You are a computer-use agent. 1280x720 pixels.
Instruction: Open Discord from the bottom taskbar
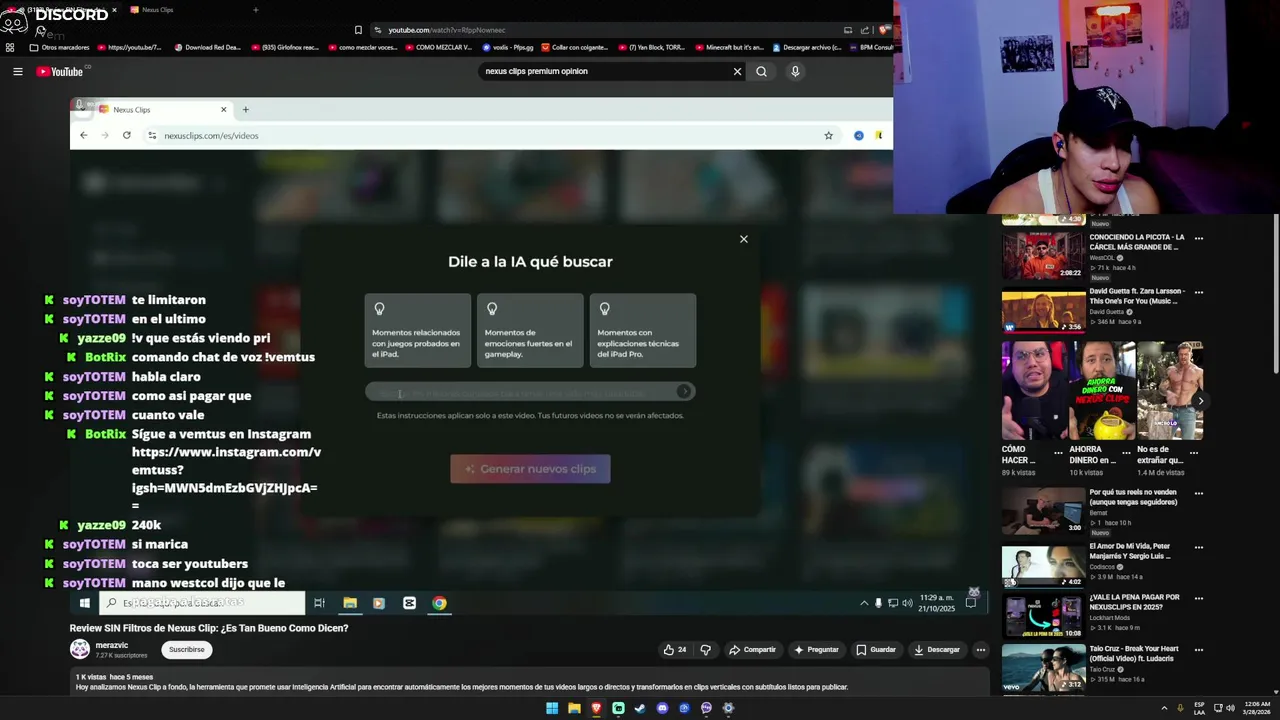(x=662, y=708)
